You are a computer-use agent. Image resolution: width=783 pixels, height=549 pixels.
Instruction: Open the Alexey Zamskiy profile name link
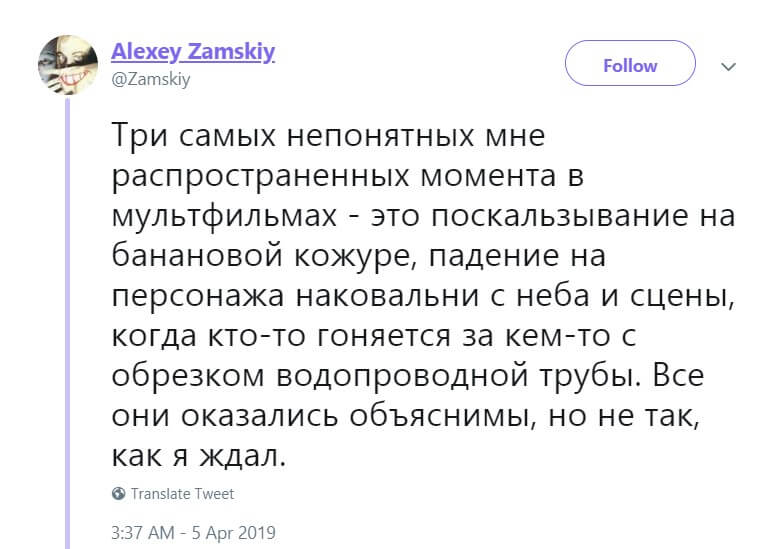coord(192,53)
